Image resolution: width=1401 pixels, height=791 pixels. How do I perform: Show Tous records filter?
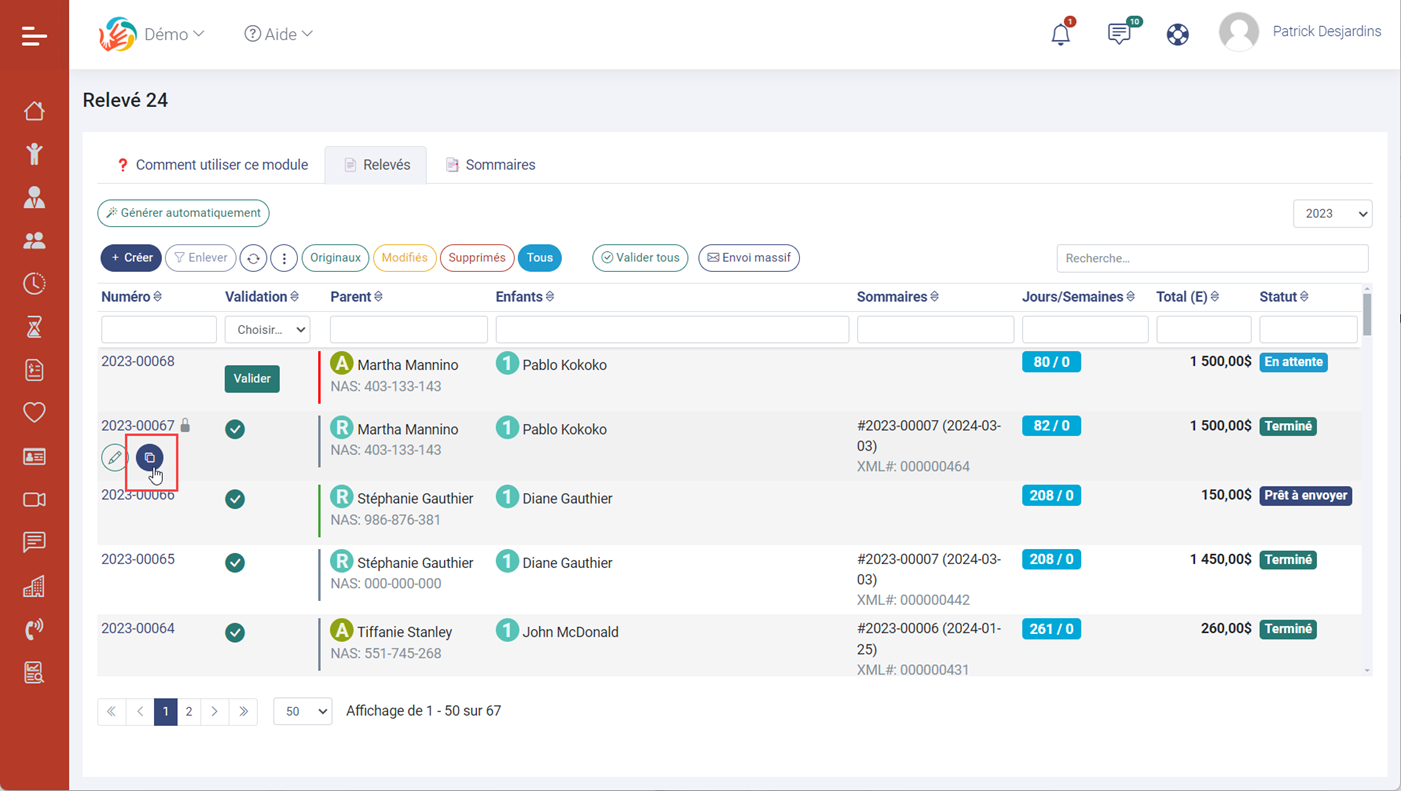click(540, 258)
